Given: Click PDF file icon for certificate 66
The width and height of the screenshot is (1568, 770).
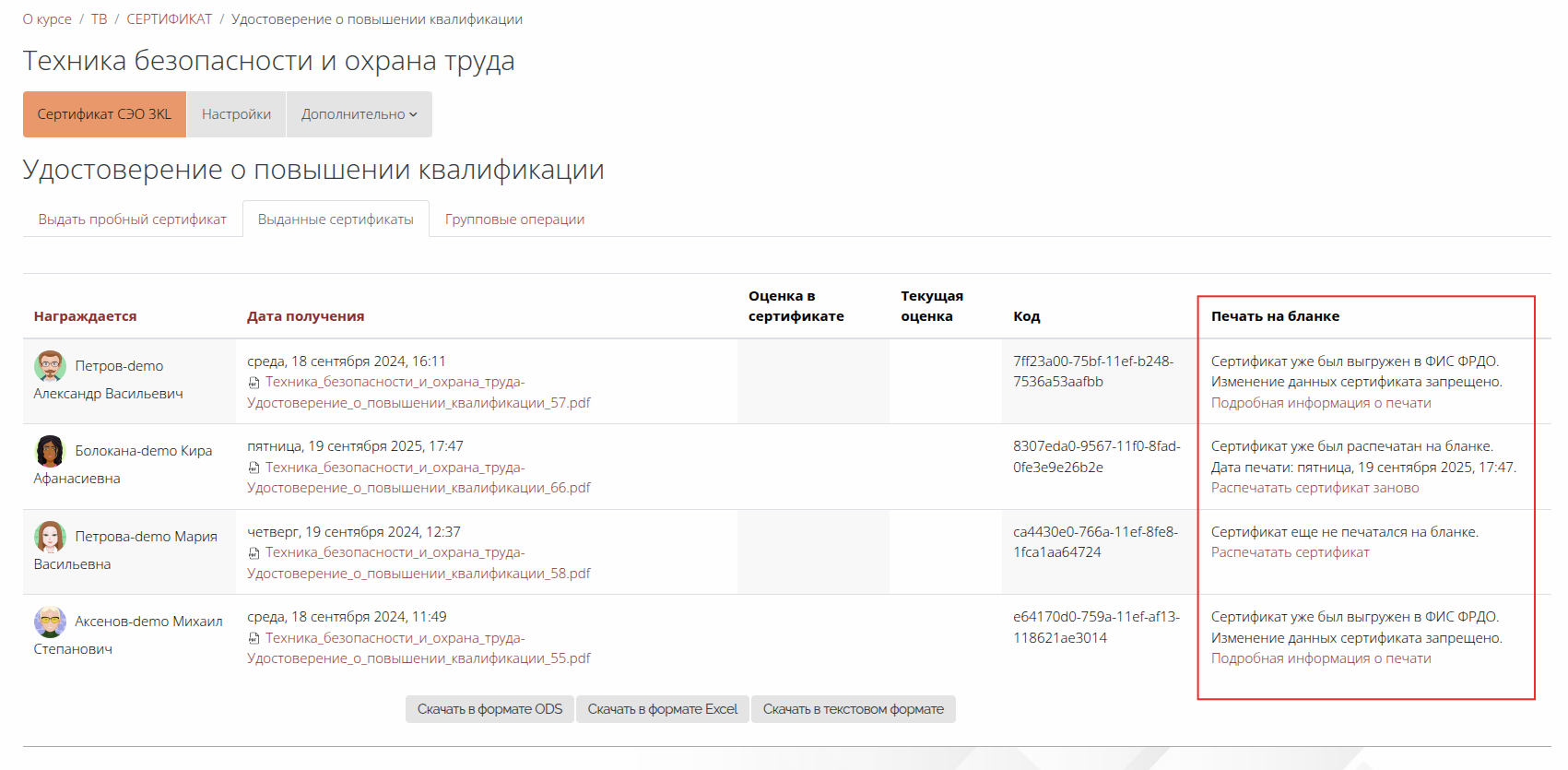Looking at the screenshot, I should coord(253,468).
